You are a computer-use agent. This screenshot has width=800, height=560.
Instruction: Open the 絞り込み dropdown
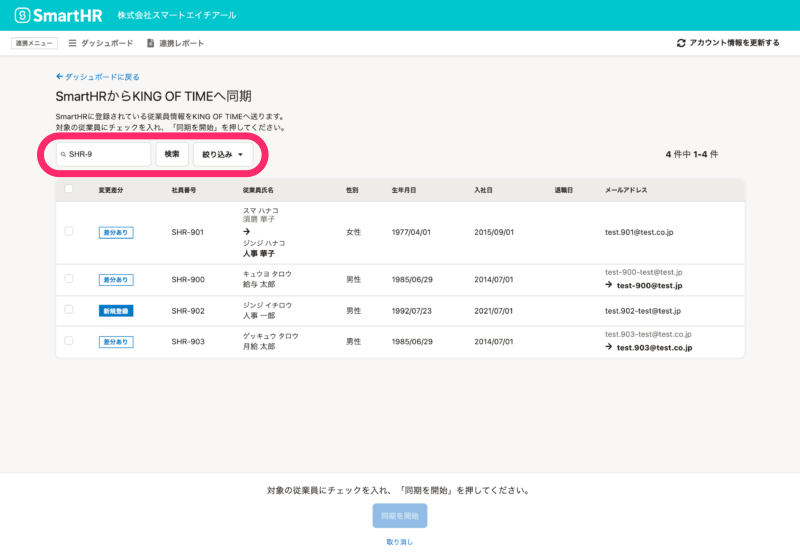(223, 154)
